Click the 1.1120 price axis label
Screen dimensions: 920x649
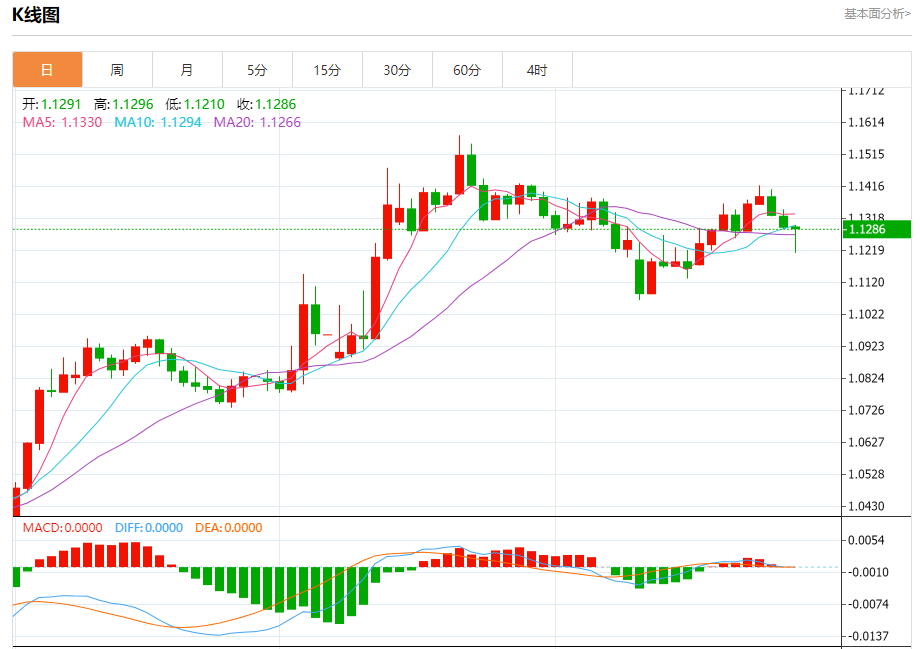click(x=866, y=282)
